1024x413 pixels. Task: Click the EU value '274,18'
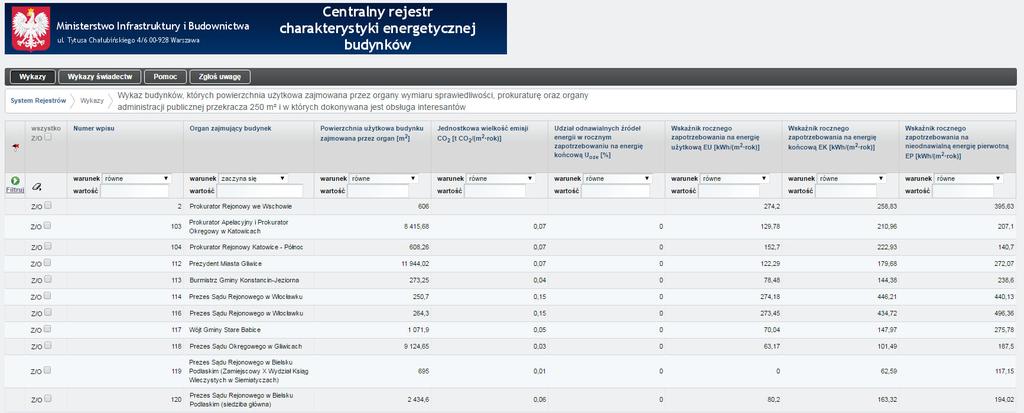(769, 297)
